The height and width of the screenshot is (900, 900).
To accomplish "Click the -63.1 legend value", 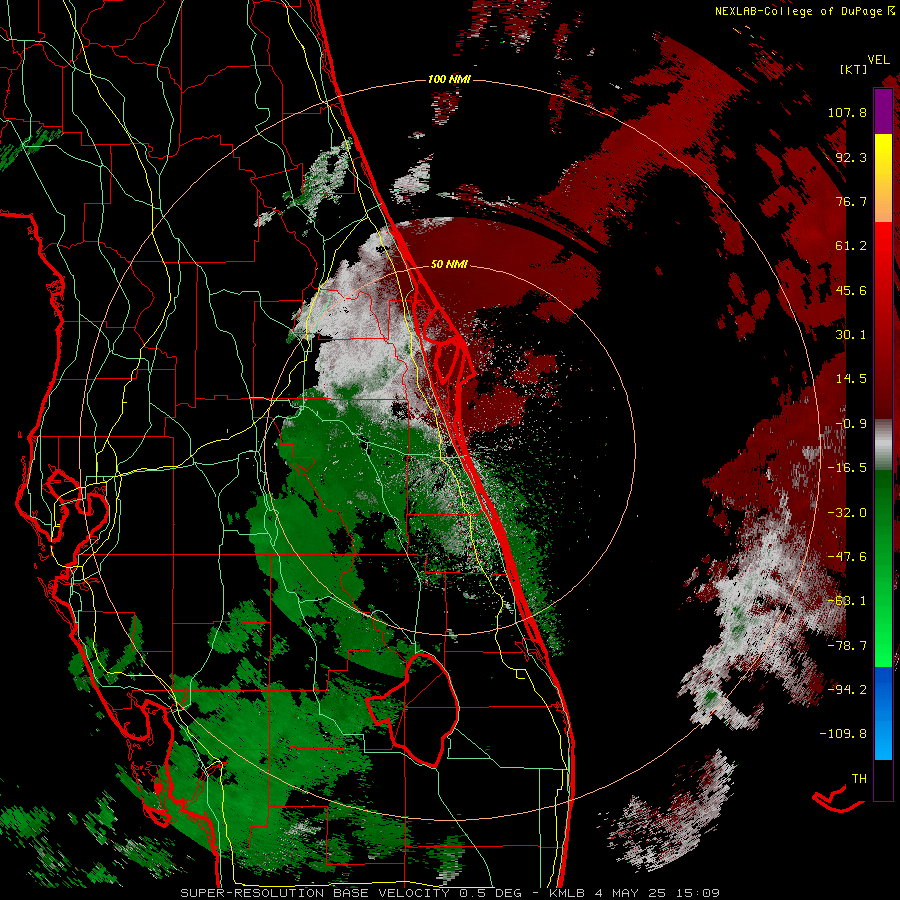I will 847,601.
